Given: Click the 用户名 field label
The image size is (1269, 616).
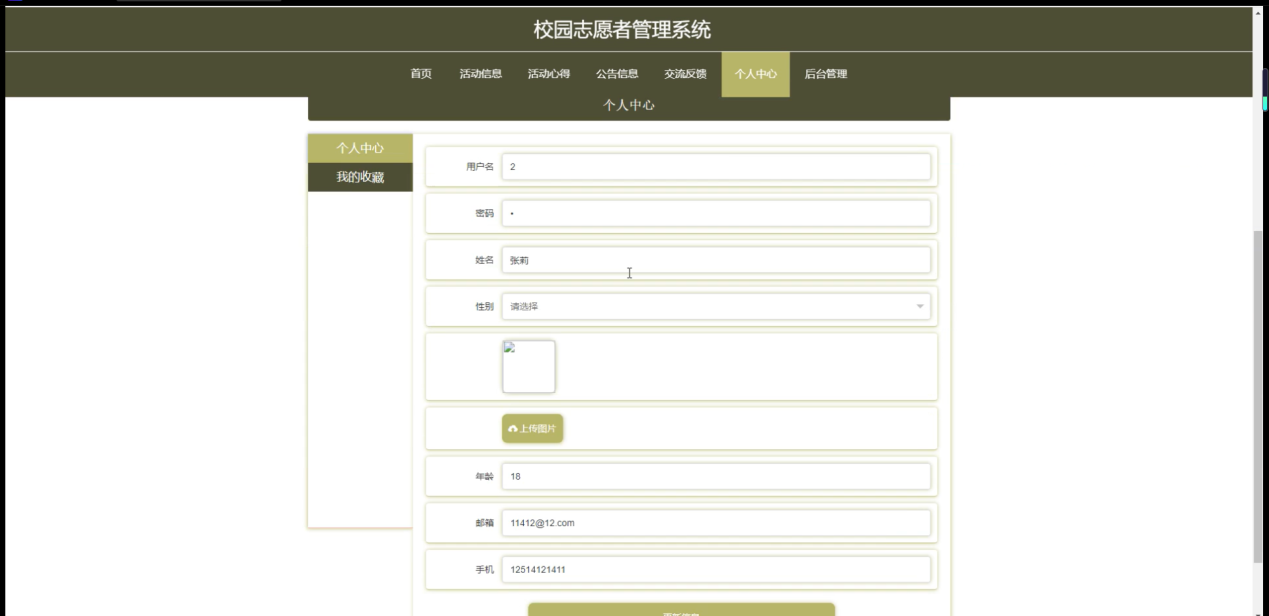Looking at the screenshot, I should 480,167.
